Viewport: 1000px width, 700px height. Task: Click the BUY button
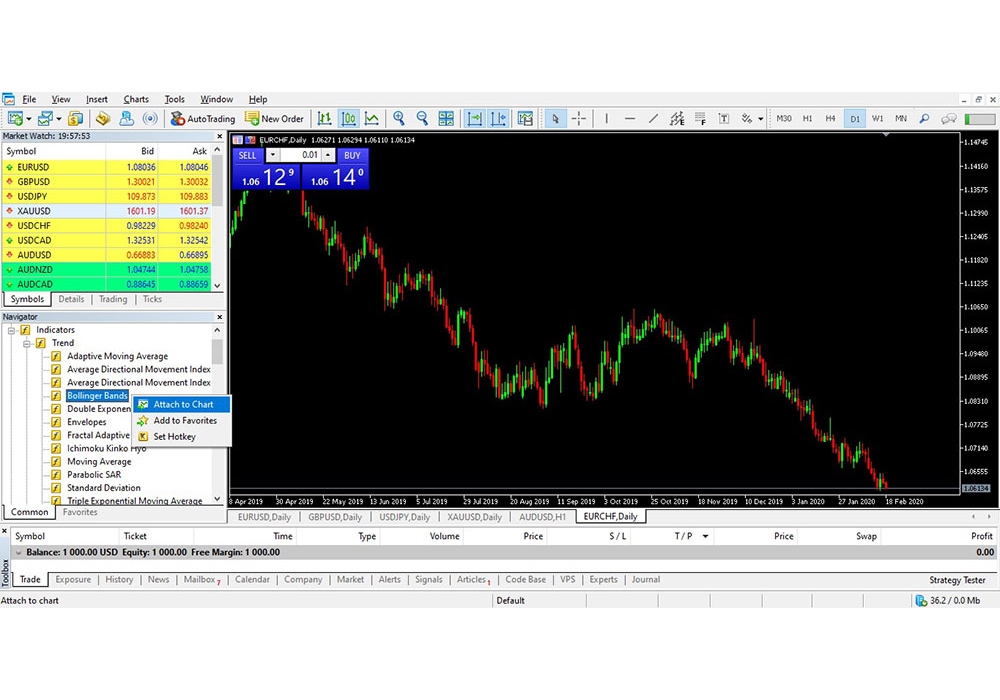coord(352,155)
